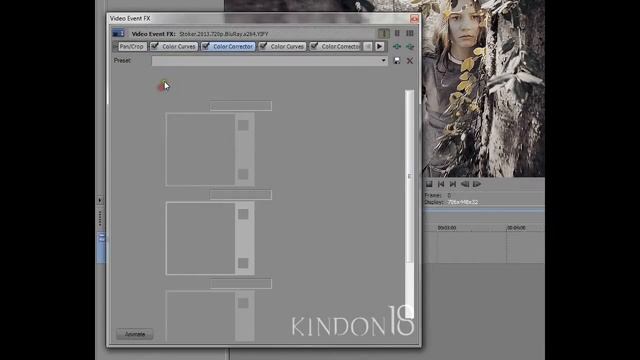Click the Save Preset floppy icon

coord(397,61)
